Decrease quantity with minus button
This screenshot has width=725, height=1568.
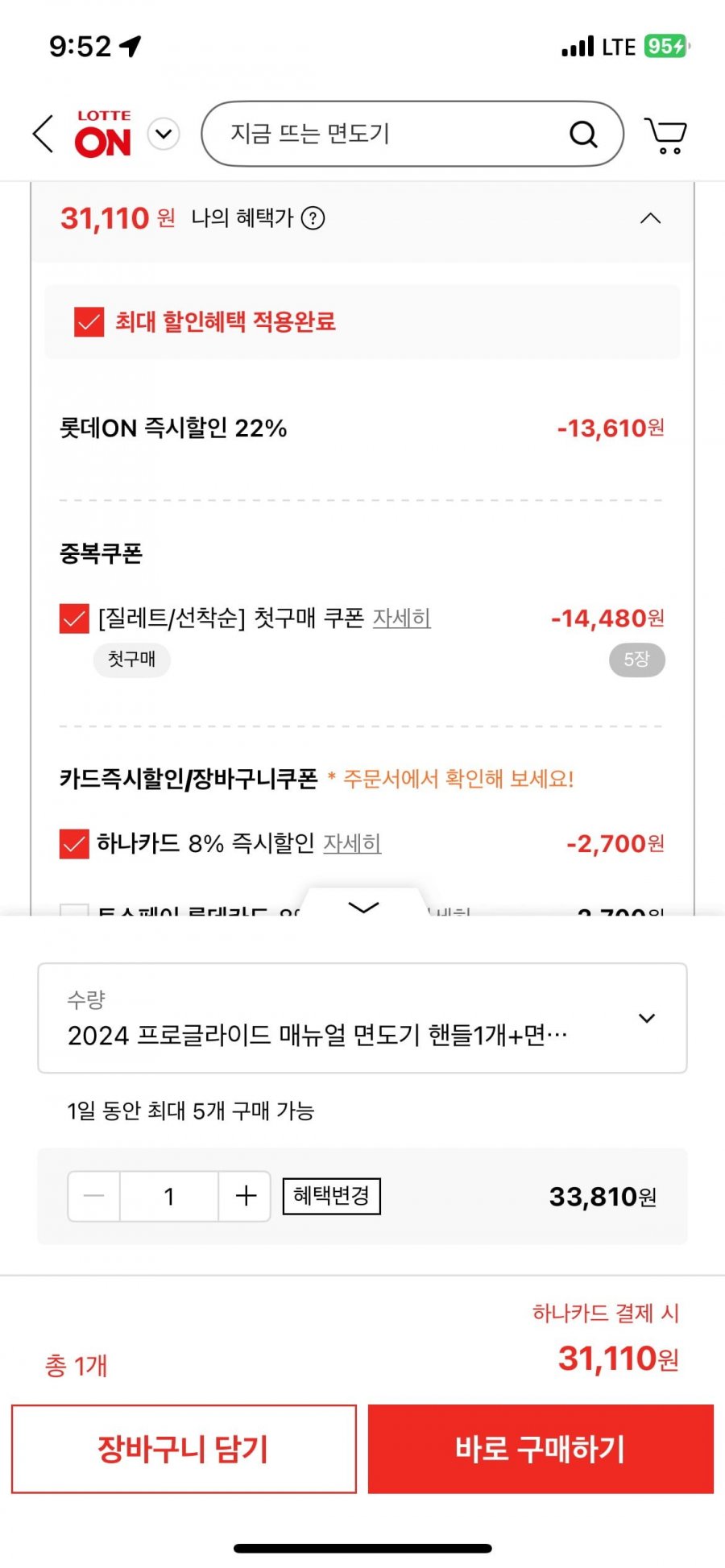tap(94, 1196)
